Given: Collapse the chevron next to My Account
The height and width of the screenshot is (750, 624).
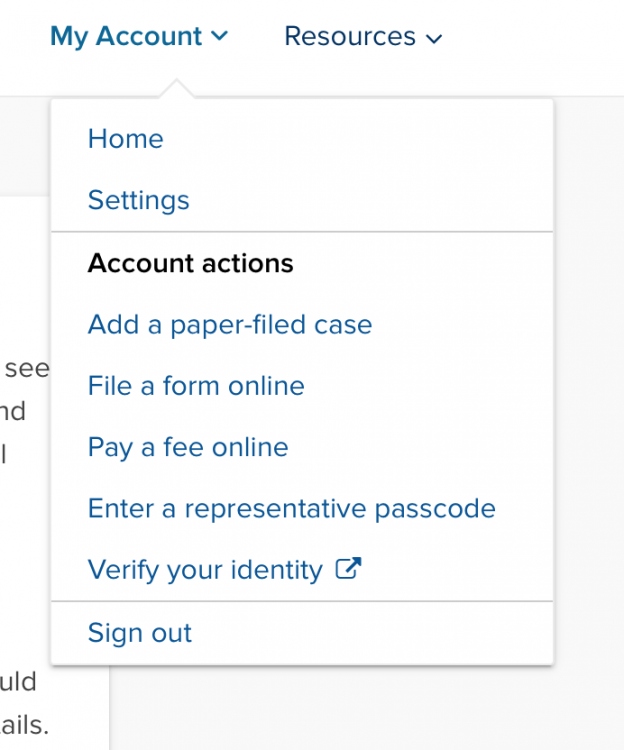Looking at the screenshot, I should 219,36.
